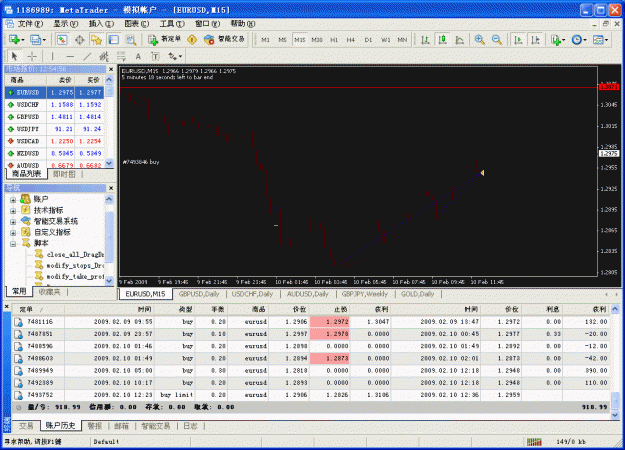This screenshot has width=625, height=450.
Task: Click the Templates icon
Action: coord(597,39)
